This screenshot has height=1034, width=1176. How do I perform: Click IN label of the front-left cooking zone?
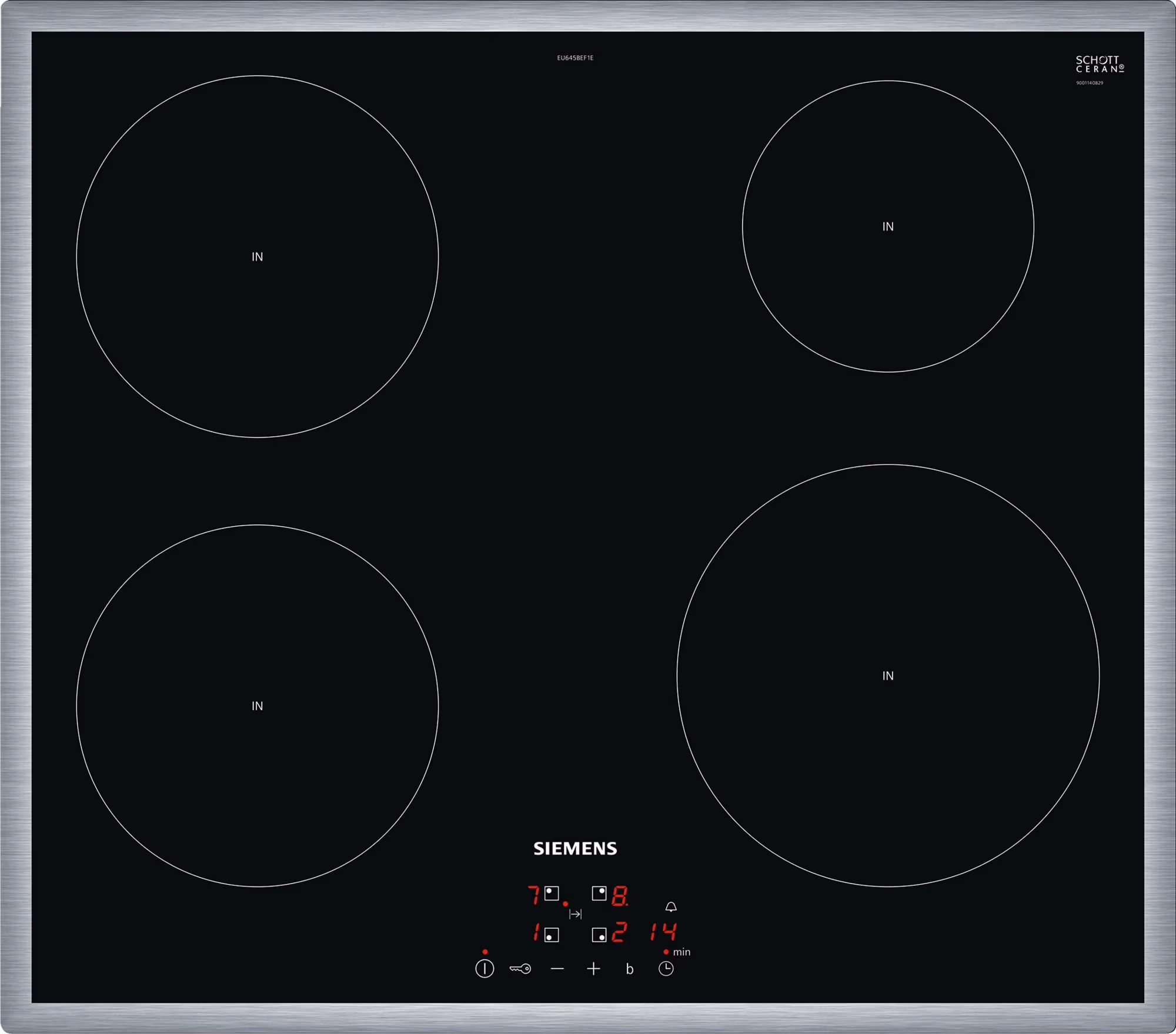click(x=258, y=706)
